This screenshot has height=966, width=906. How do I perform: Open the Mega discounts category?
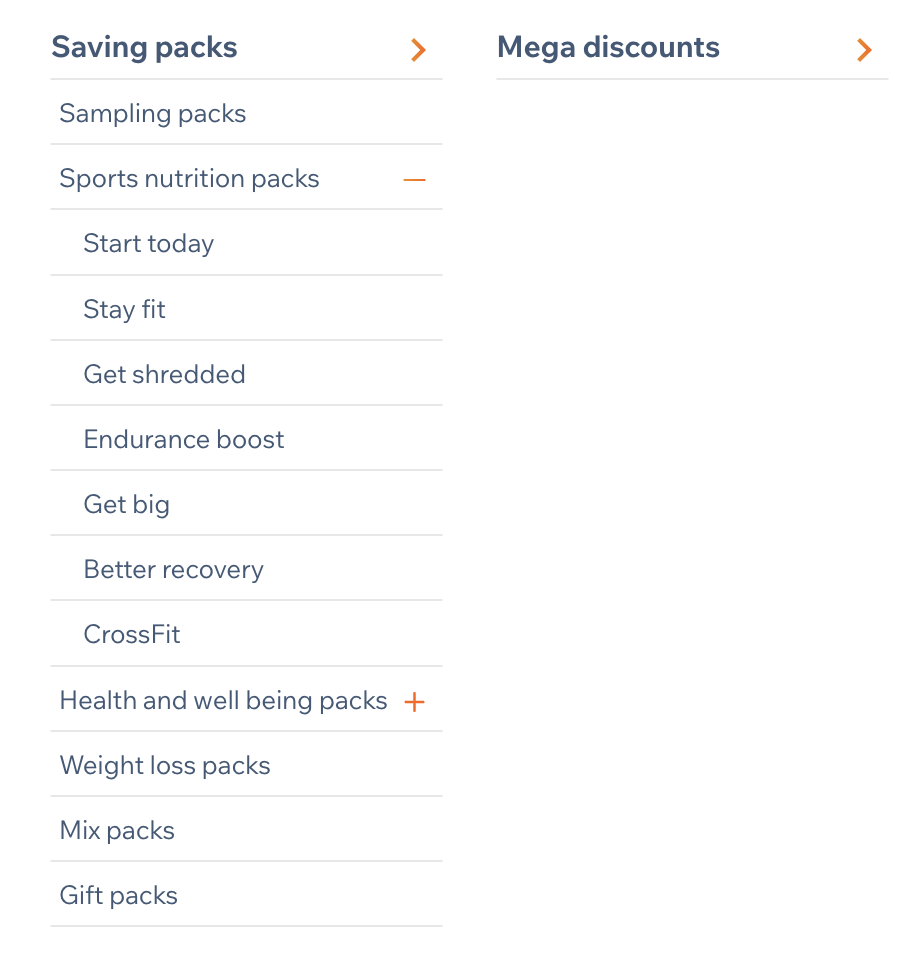[608, 47]
